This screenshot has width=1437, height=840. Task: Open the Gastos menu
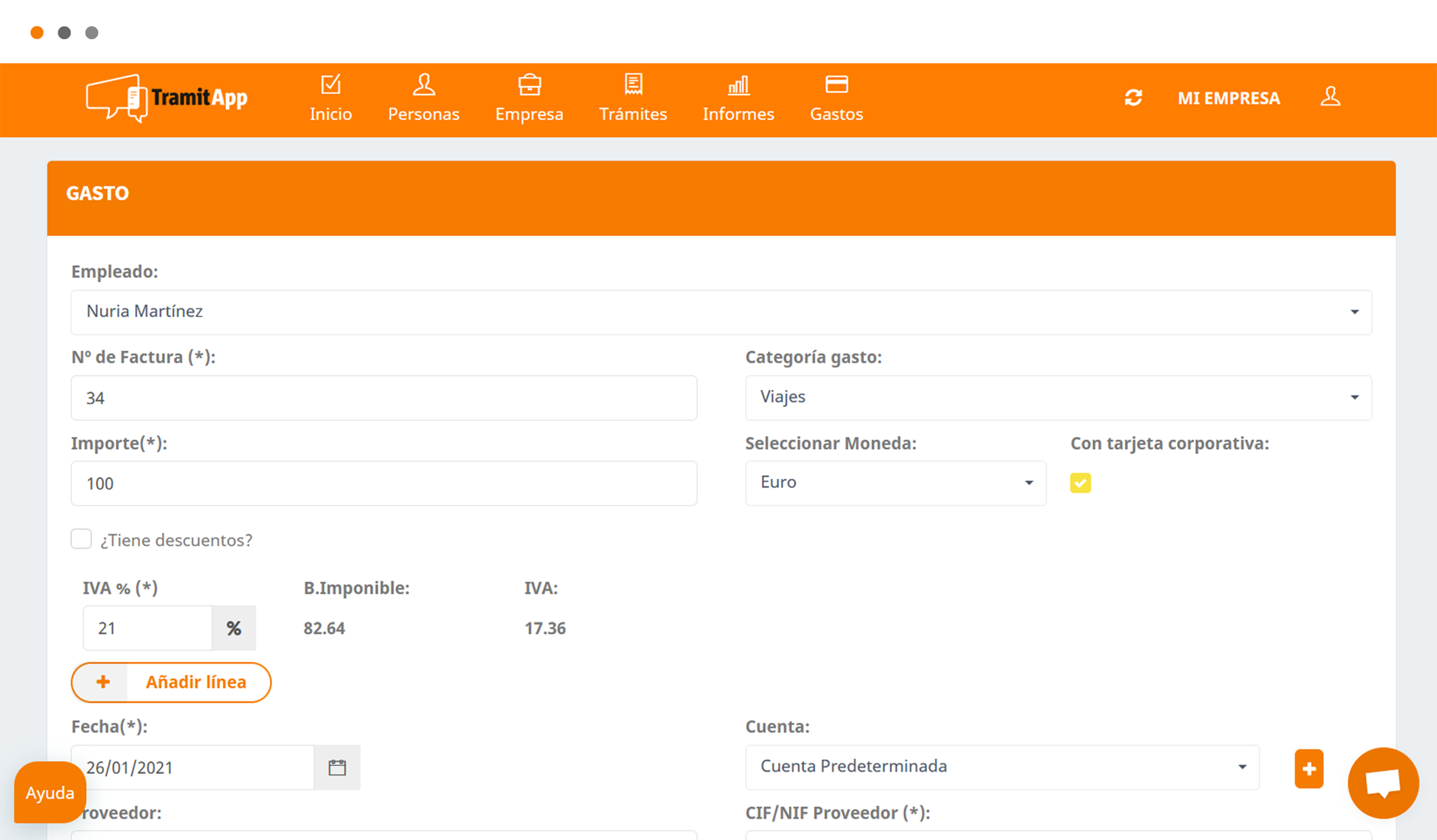click(x=836, y=99)
